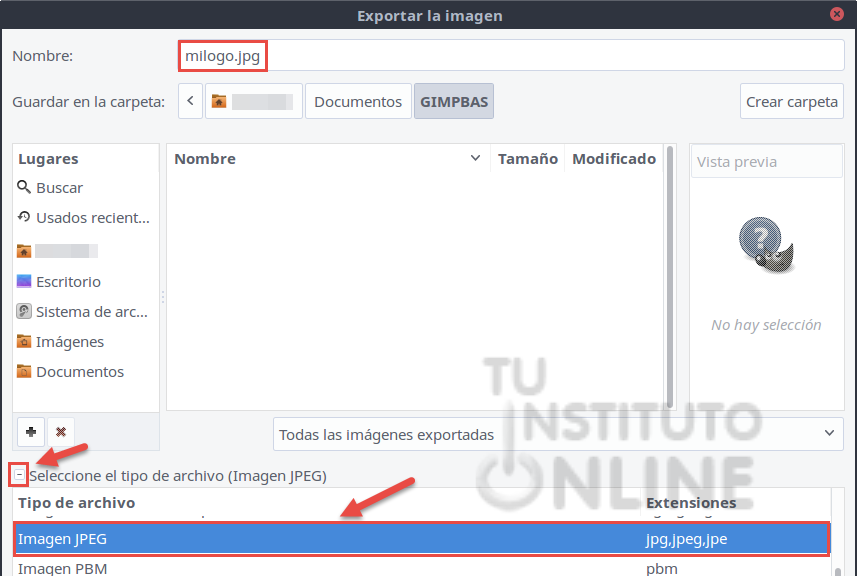The image size is (857, 576).
Task: Remove the selected bookmark with the X button
Action: coord(61,432)
